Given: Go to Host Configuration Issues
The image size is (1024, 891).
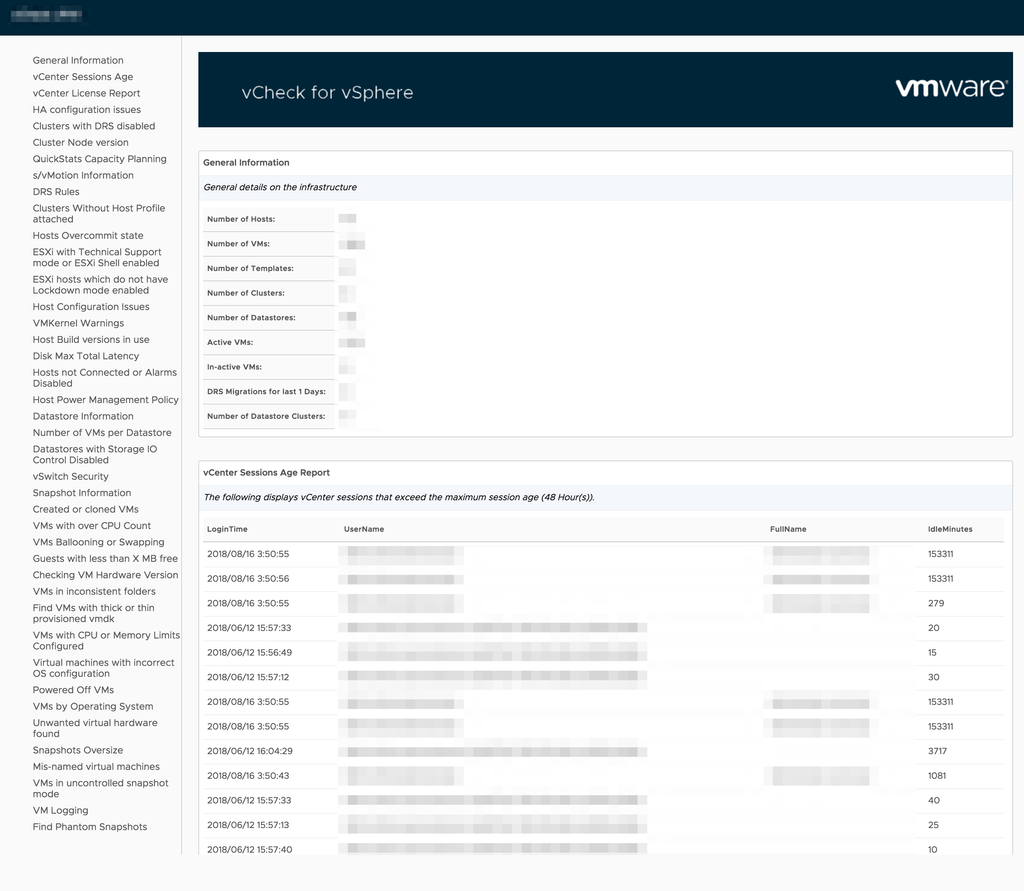Looking at the screenshot, I should (91, 306).
